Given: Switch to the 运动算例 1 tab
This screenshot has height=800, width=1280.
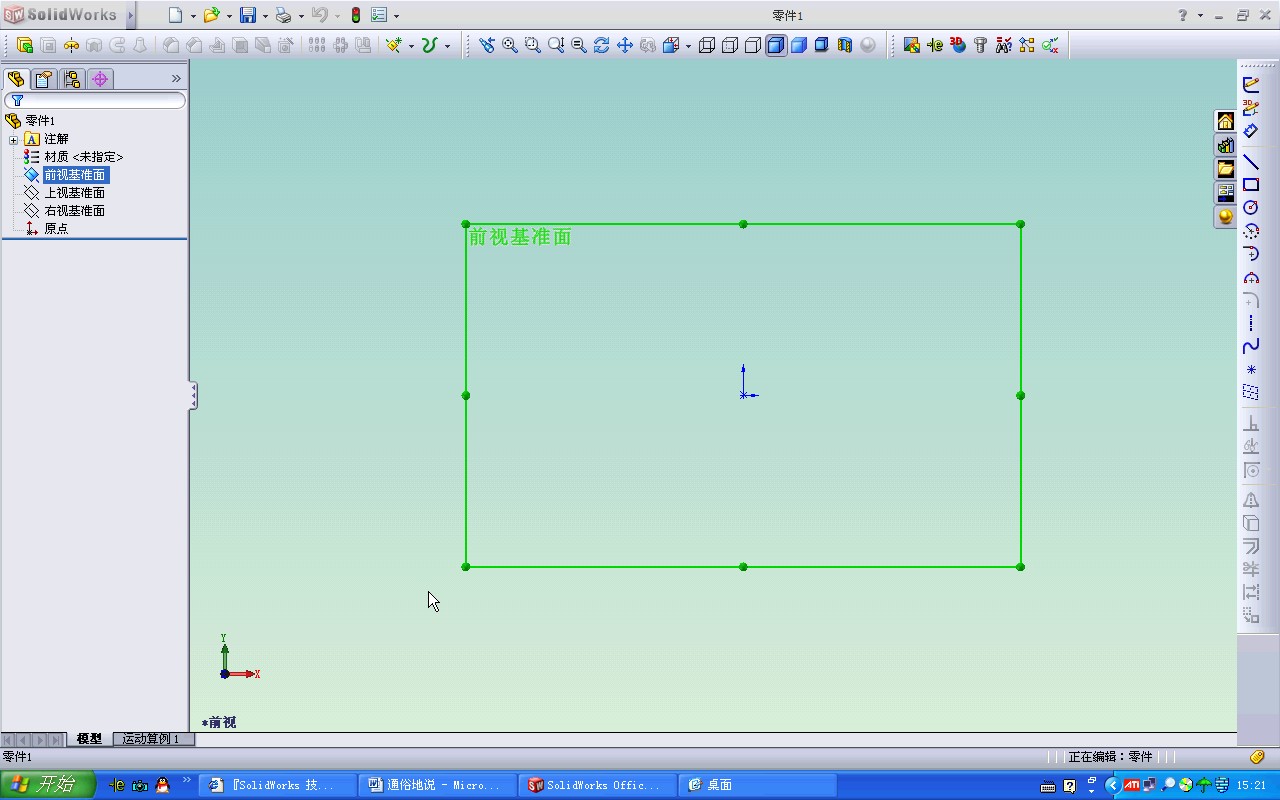Looking at the screenshot, I should point(152,739).
